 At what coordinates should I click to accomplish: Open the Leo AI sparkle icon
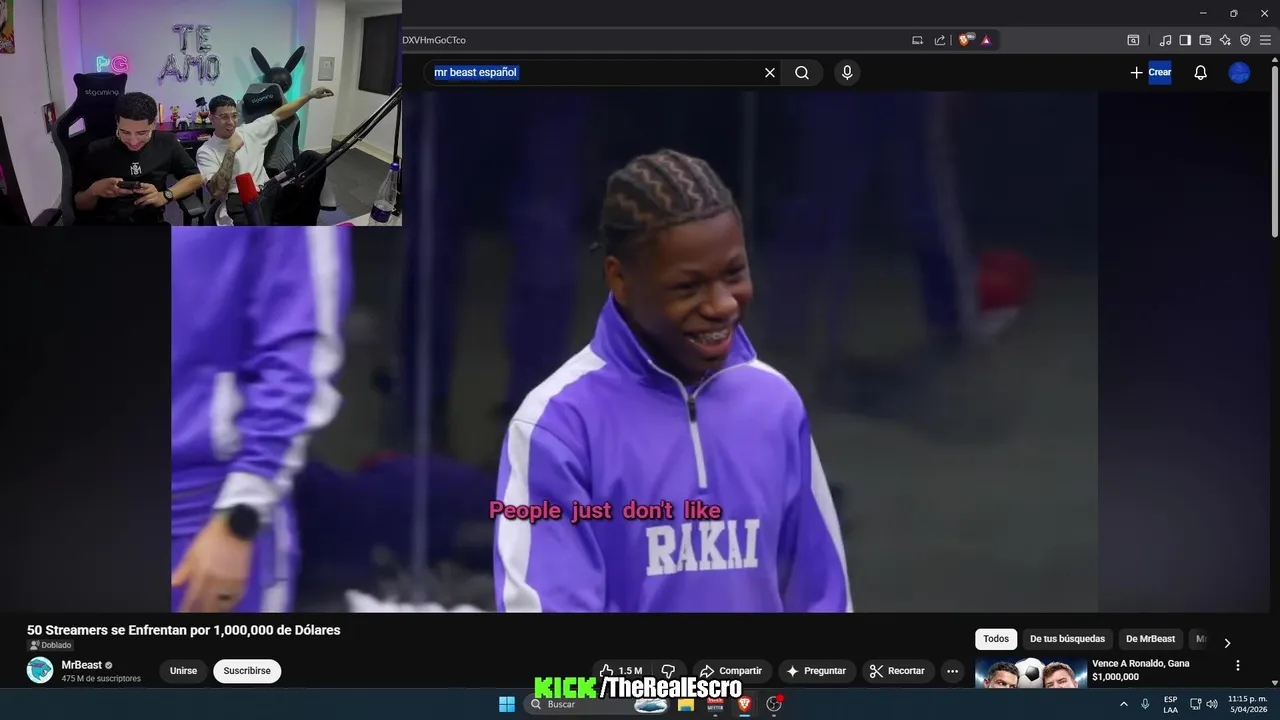(x=1225, y=40)
